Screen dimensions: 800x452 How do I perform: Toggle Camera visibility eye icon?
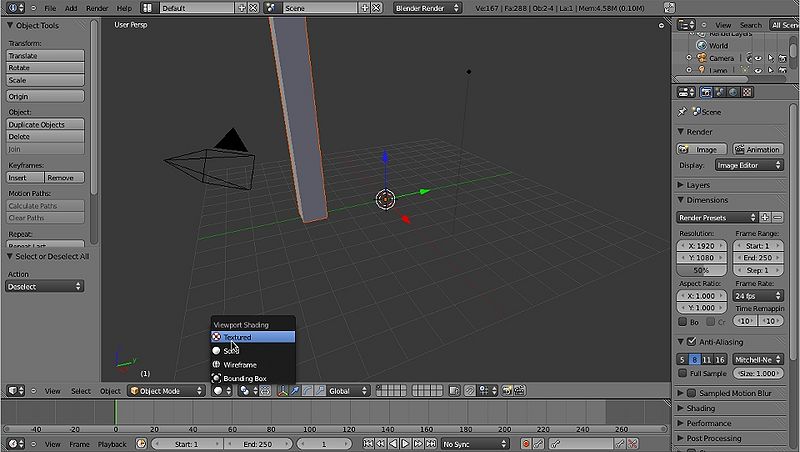[757, 58]
